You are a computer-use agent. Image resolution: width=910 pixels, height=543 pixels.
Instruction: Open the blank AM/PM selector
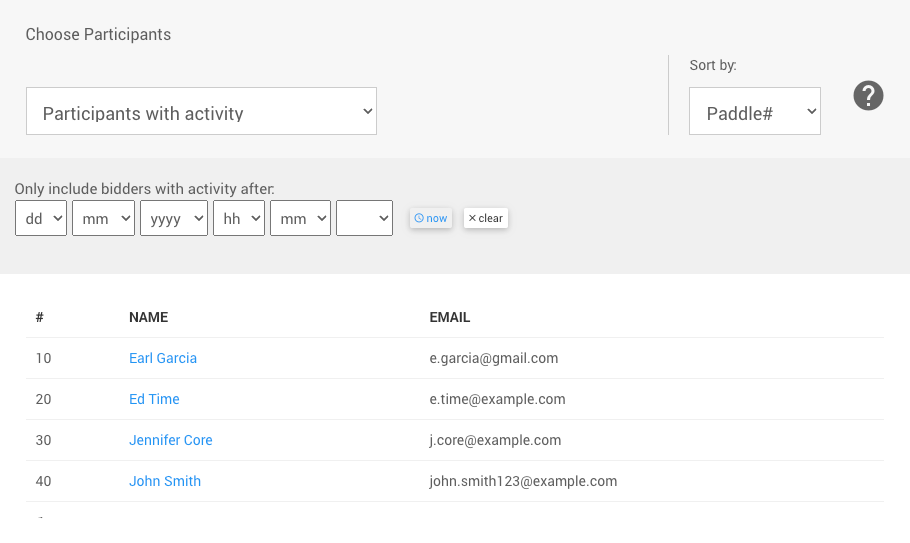tap(364, 218)
